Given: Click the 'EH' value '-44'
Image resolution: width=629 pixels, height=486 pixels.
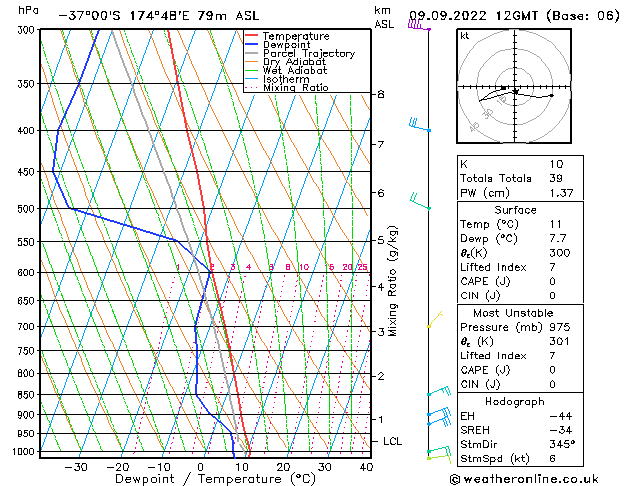Looking at the screenshot, I should pyautogui.click(x=560, y=416).
